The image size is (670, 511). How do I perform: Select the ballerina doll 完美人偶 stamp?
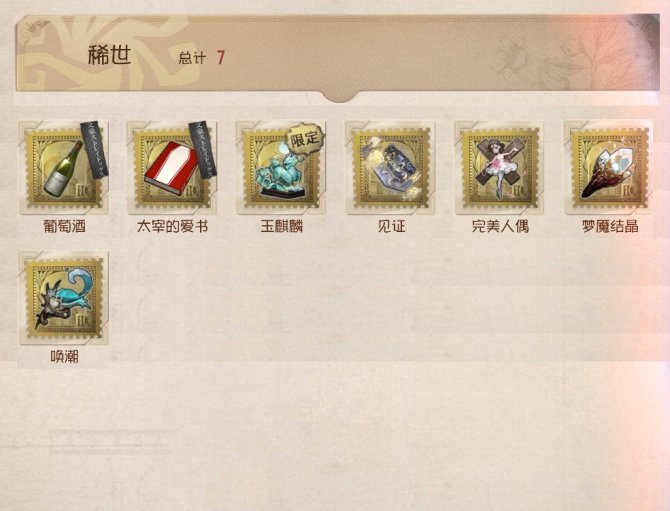click(500, 168)
